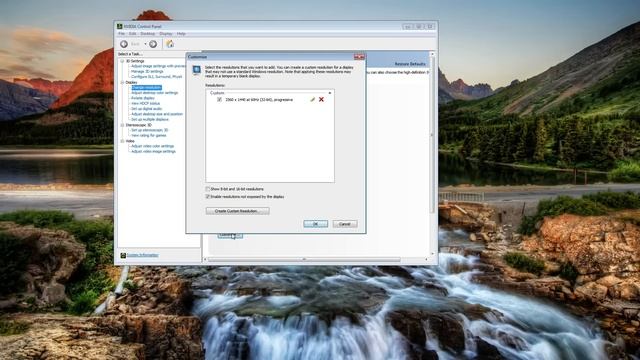Select View HDCP status
The image size is (640, 360).
coord(146,103)
